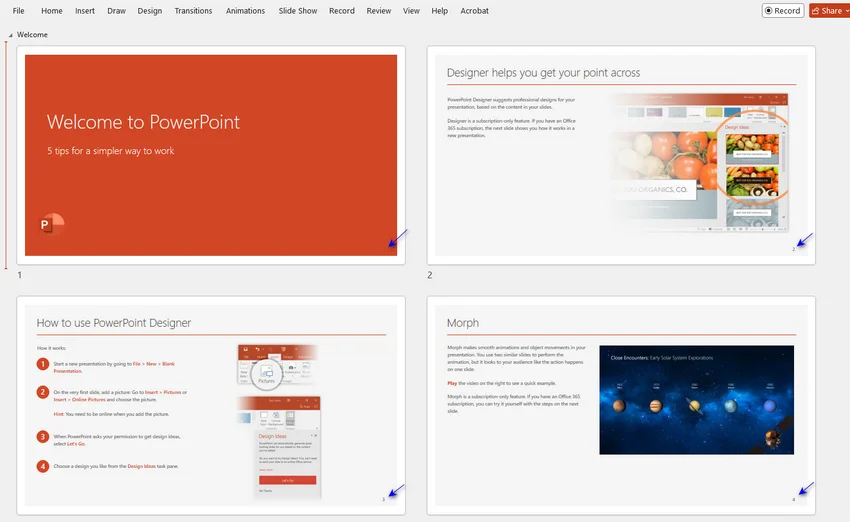The image size is (850, 522).
Task: Select the Acrobat tab
Action: click(474, 11)
